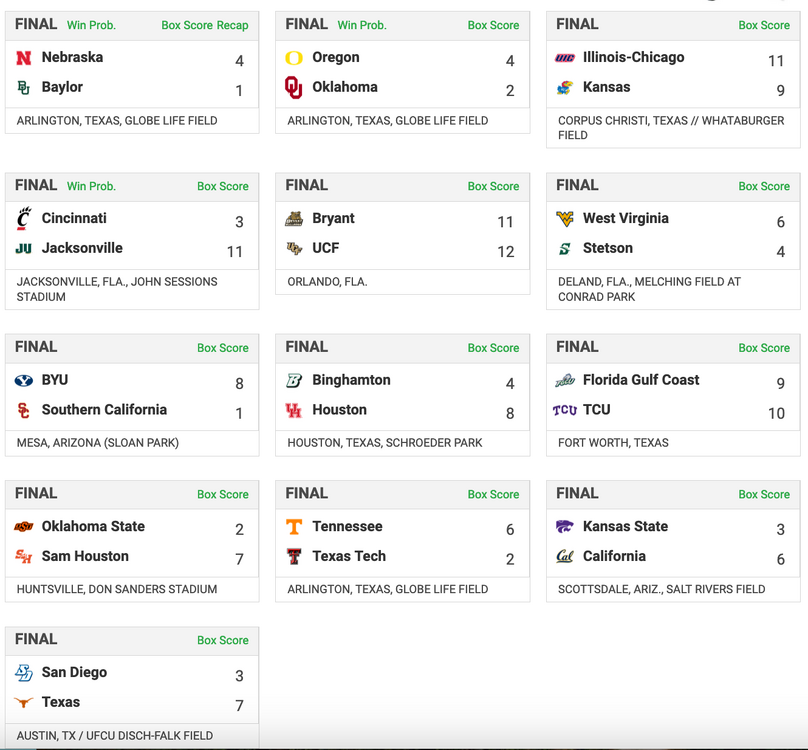This screenshot has width=808, height=750.
Task: Click the Kansas State team name
Action: 625,527
